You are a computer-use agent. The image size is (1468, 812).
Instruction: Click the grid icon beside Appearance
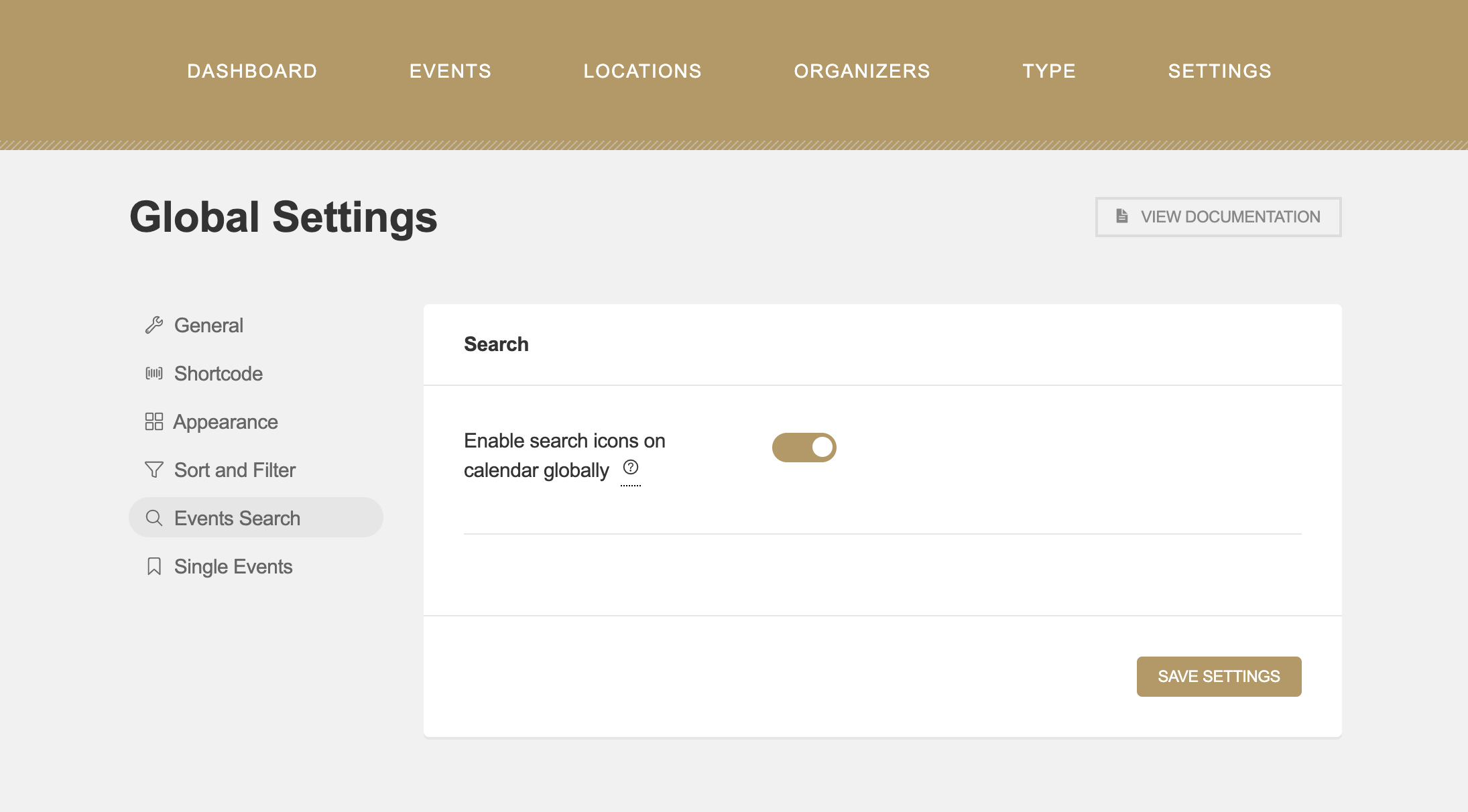pos(154,421)
